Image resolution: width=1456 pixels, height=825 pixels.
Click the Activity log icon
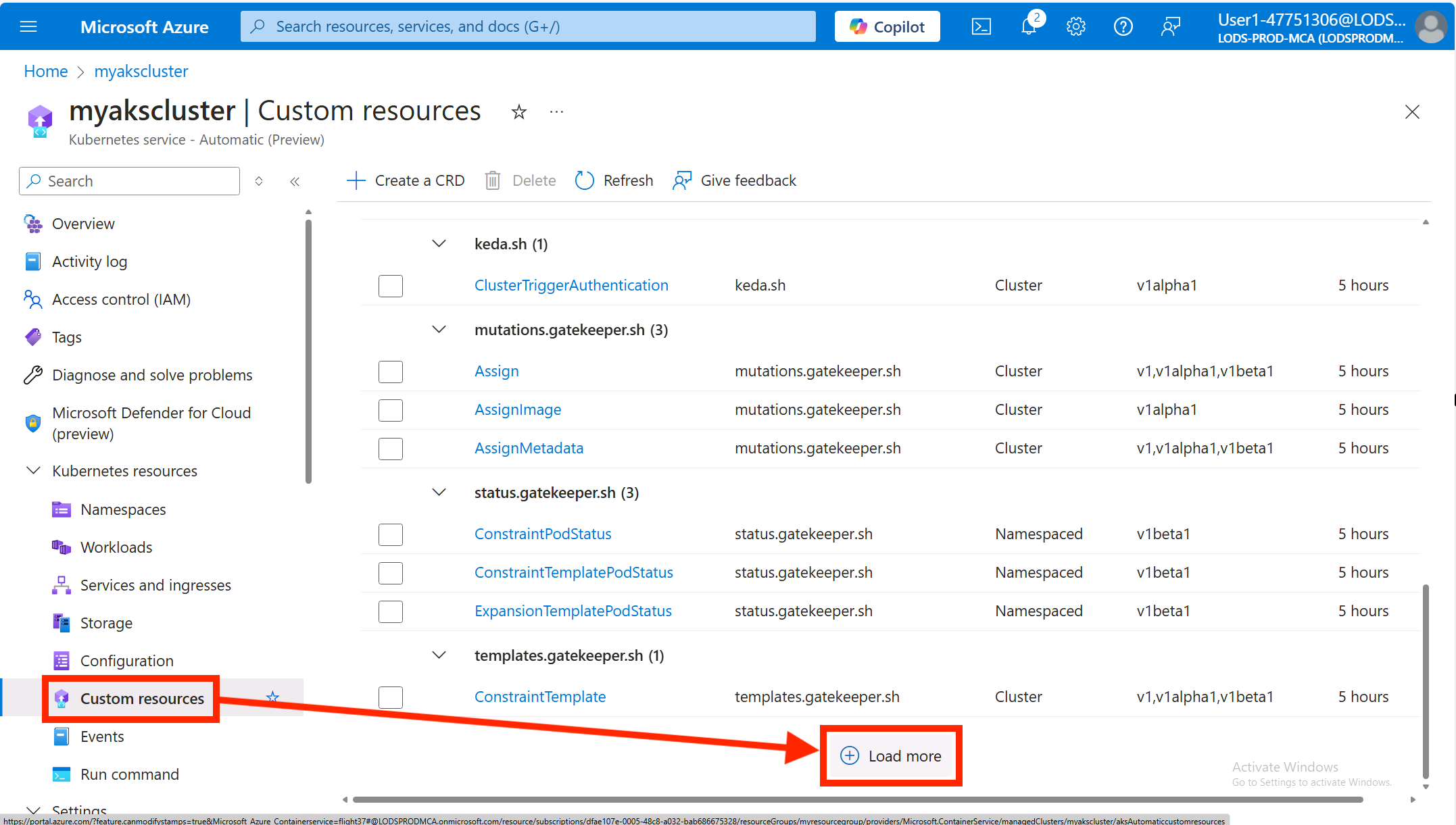33,261
